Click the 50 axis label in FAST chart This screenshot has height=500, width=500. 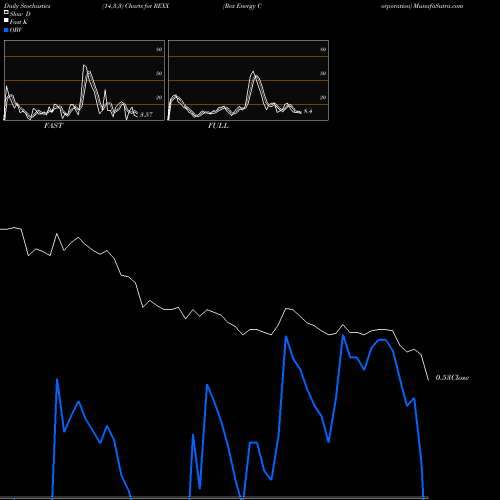pyautogui.click(x=159, y=73)
